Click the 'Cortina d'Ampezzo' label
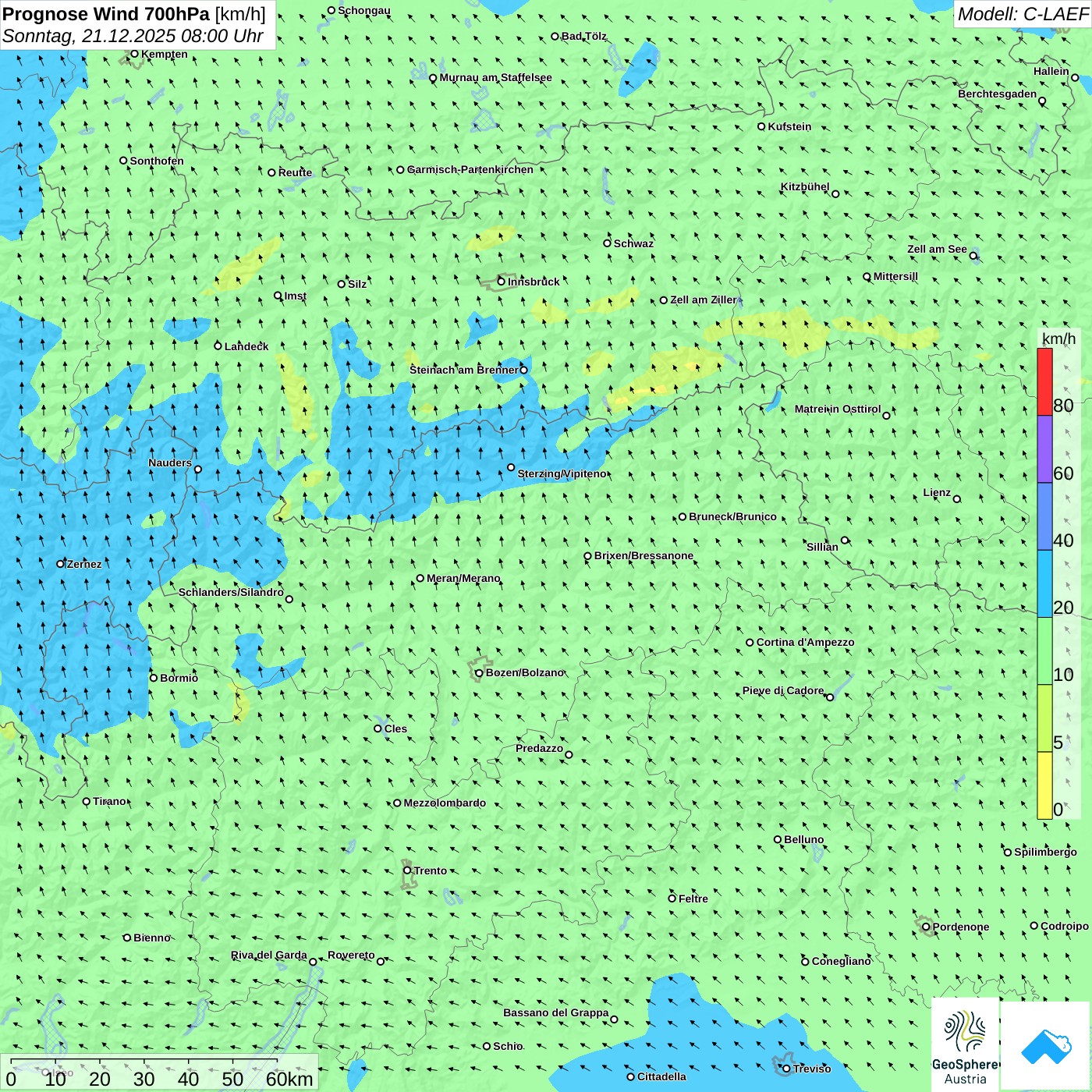This screenshot has width=1092, height=1092. [x=805, y=642]
